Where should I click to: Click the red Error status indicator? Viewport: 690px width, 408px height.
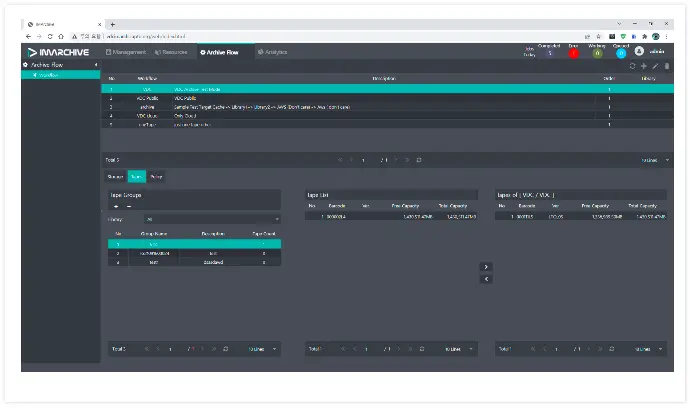[574, 53]
